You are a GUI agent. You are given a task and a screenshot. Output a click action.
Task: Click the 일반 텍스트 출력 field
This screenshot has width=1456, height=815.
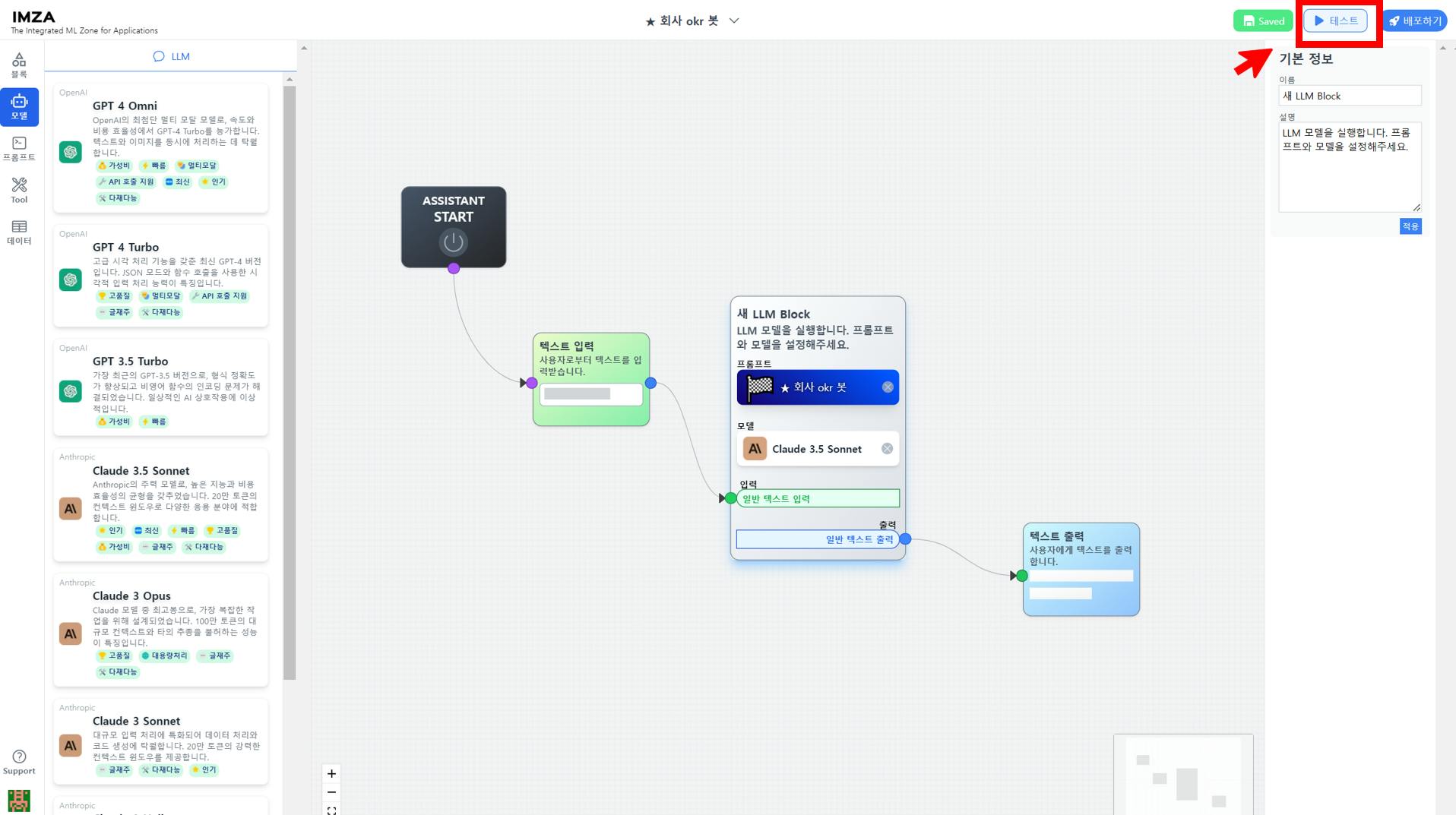pyautogui.click(x=818, y=539)
